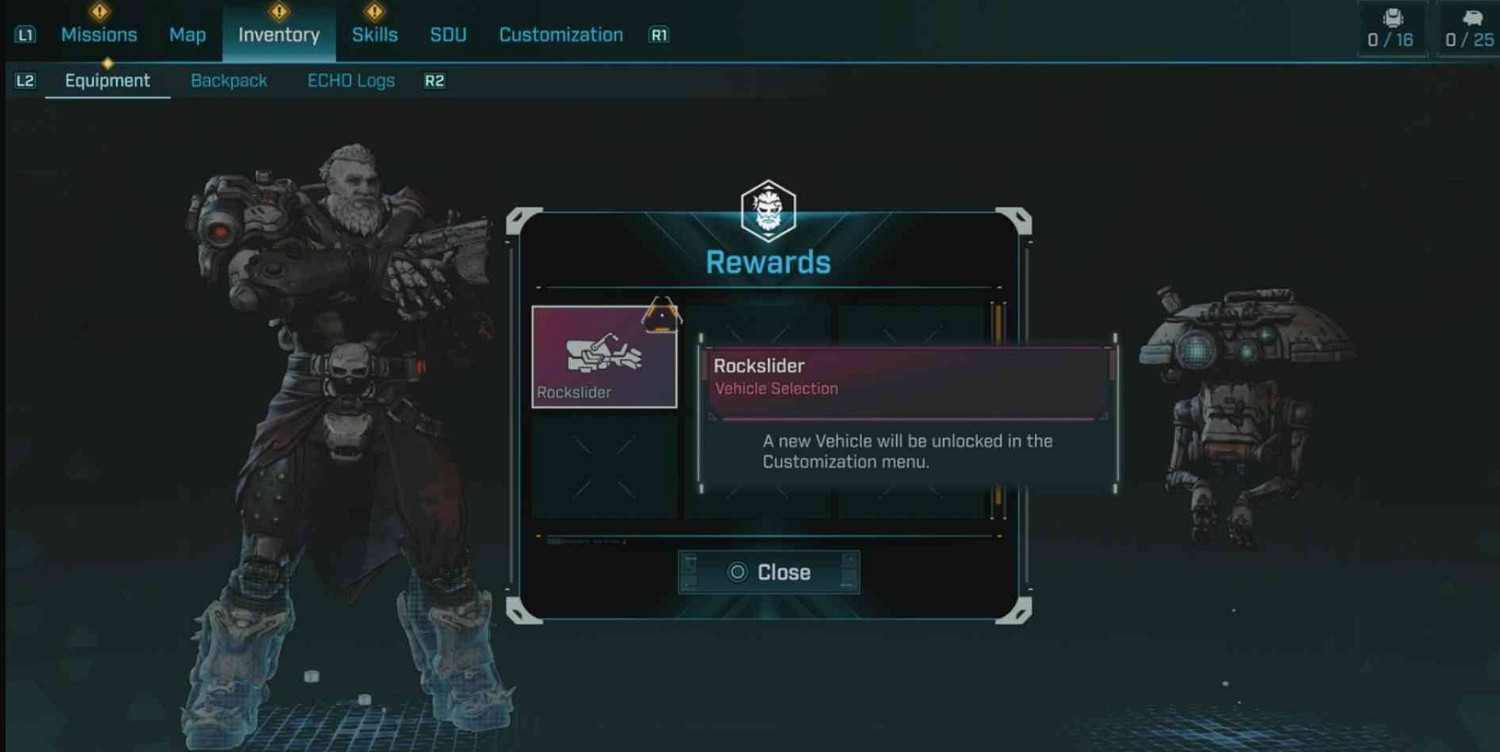Click the R2 trigger icon
This screenshot has height=752, width=1500.
[434, 81]
